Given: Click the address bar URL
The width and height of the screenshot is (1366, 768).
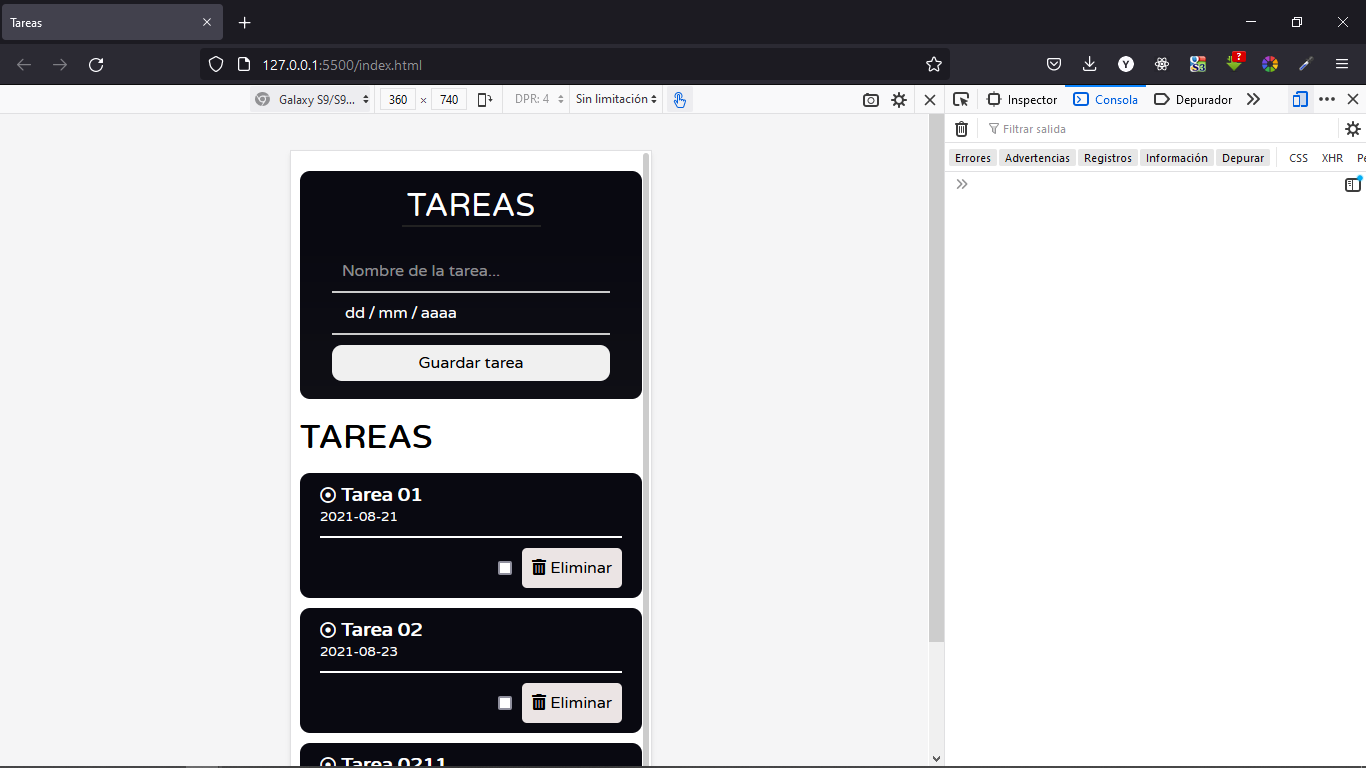Looking at the screenshot, I should 342,65.
